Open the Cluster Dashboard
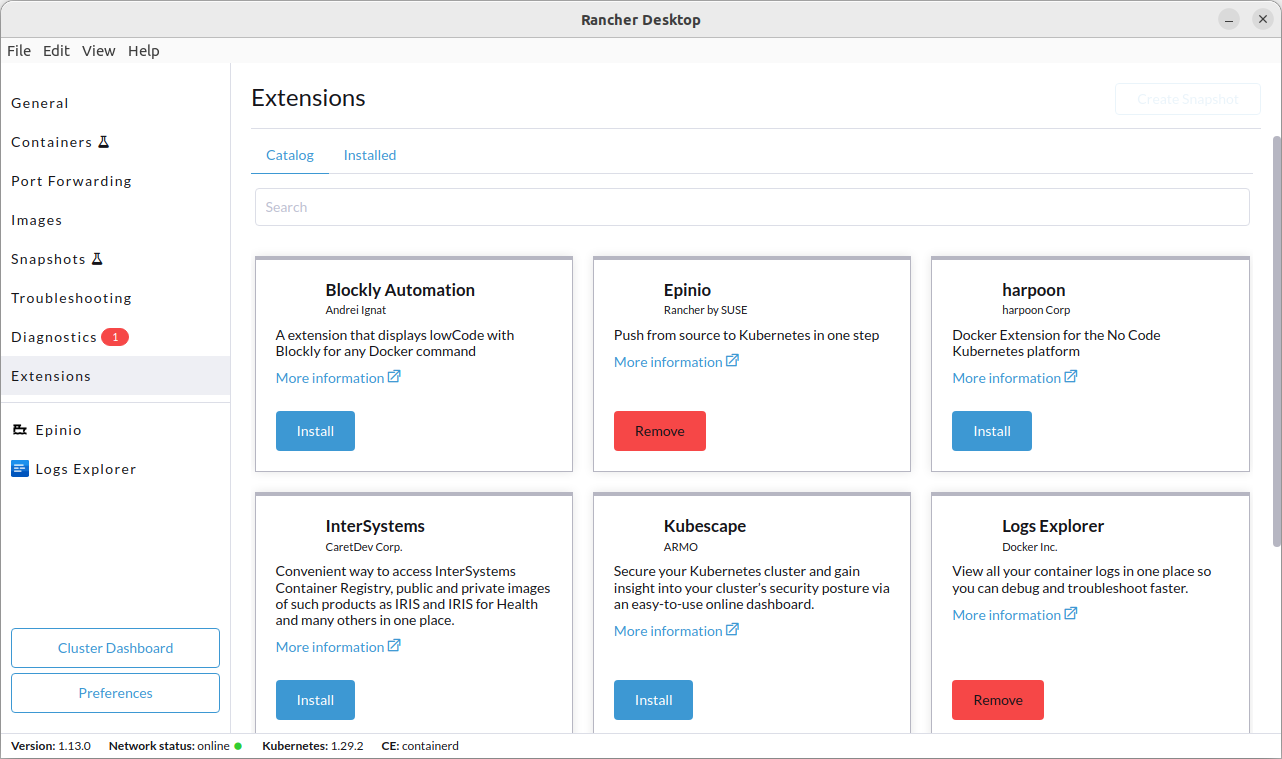 click(x=115, y=648)
